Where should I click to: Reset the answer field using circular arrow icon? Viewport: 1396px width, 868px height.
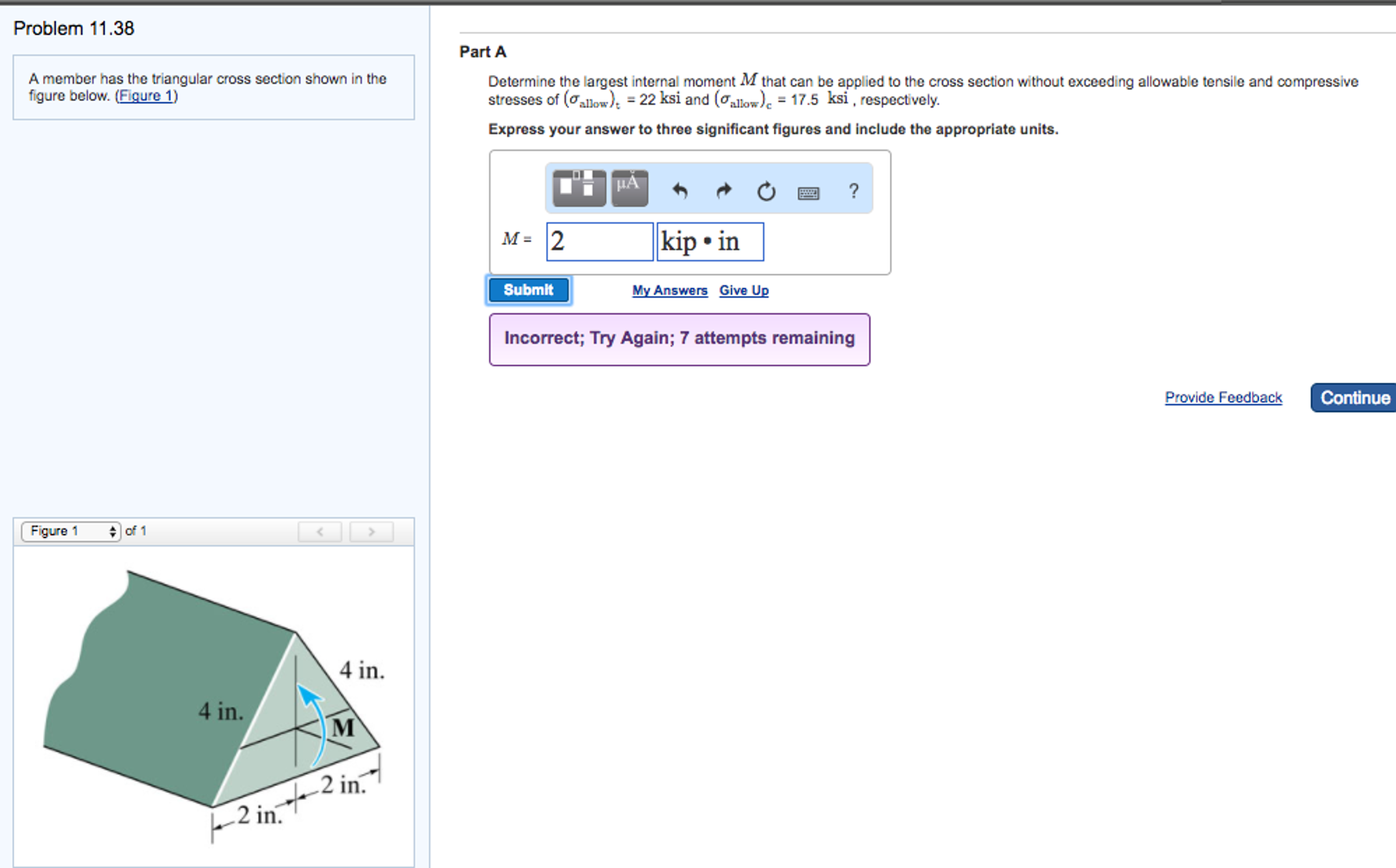tap(766, 192)
